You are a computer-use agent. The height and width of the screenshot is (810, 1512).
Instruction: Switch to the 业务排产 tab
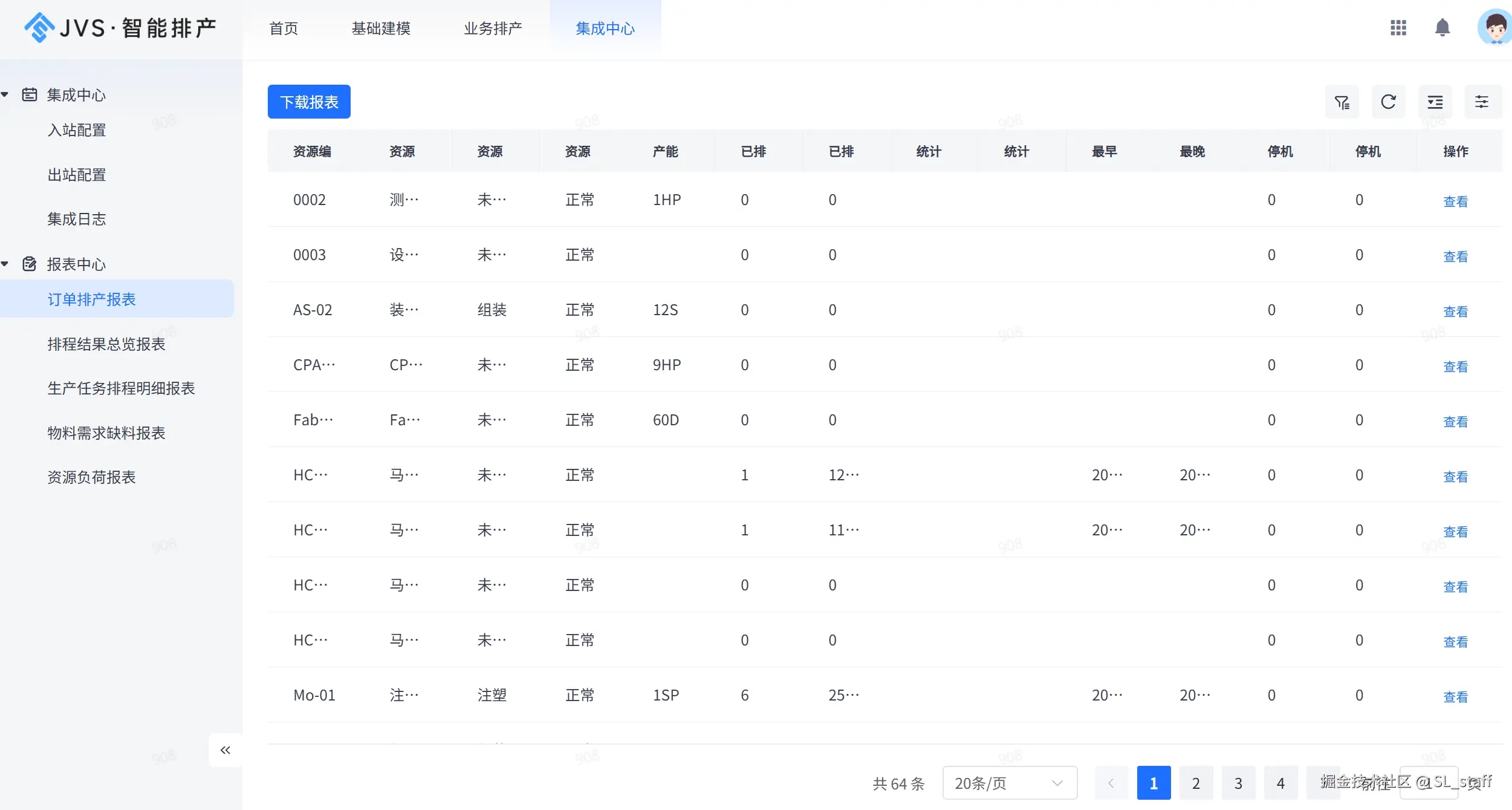tap(493, 28)
